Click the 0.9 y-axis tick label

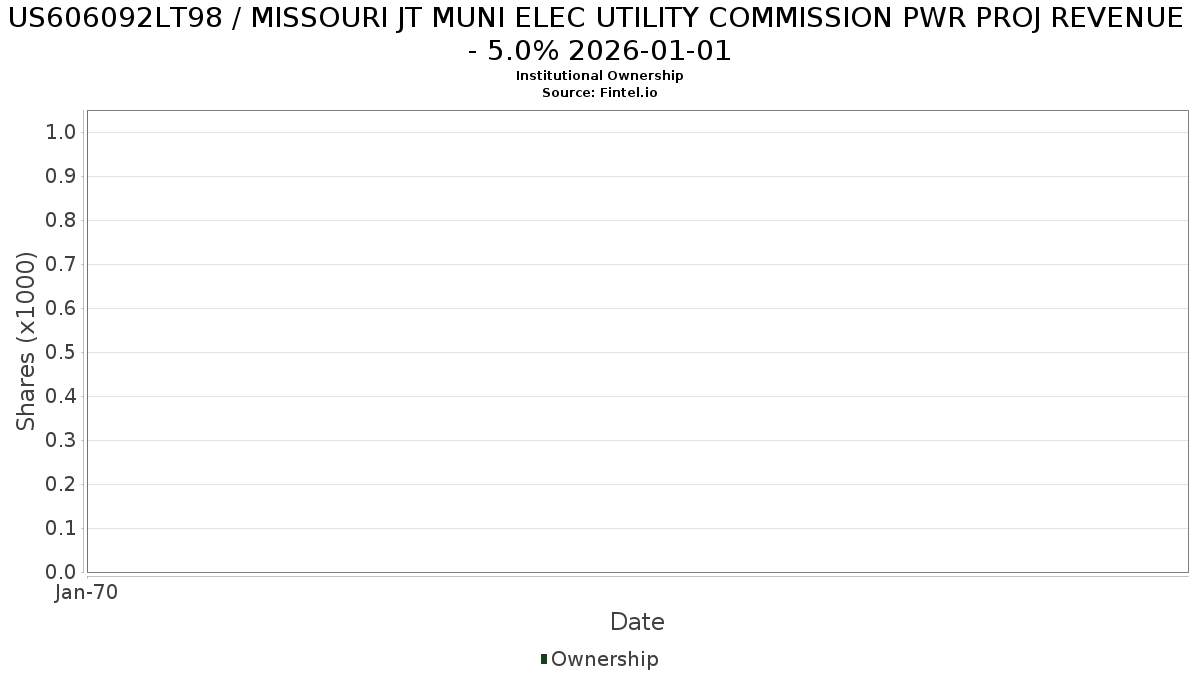62,177
